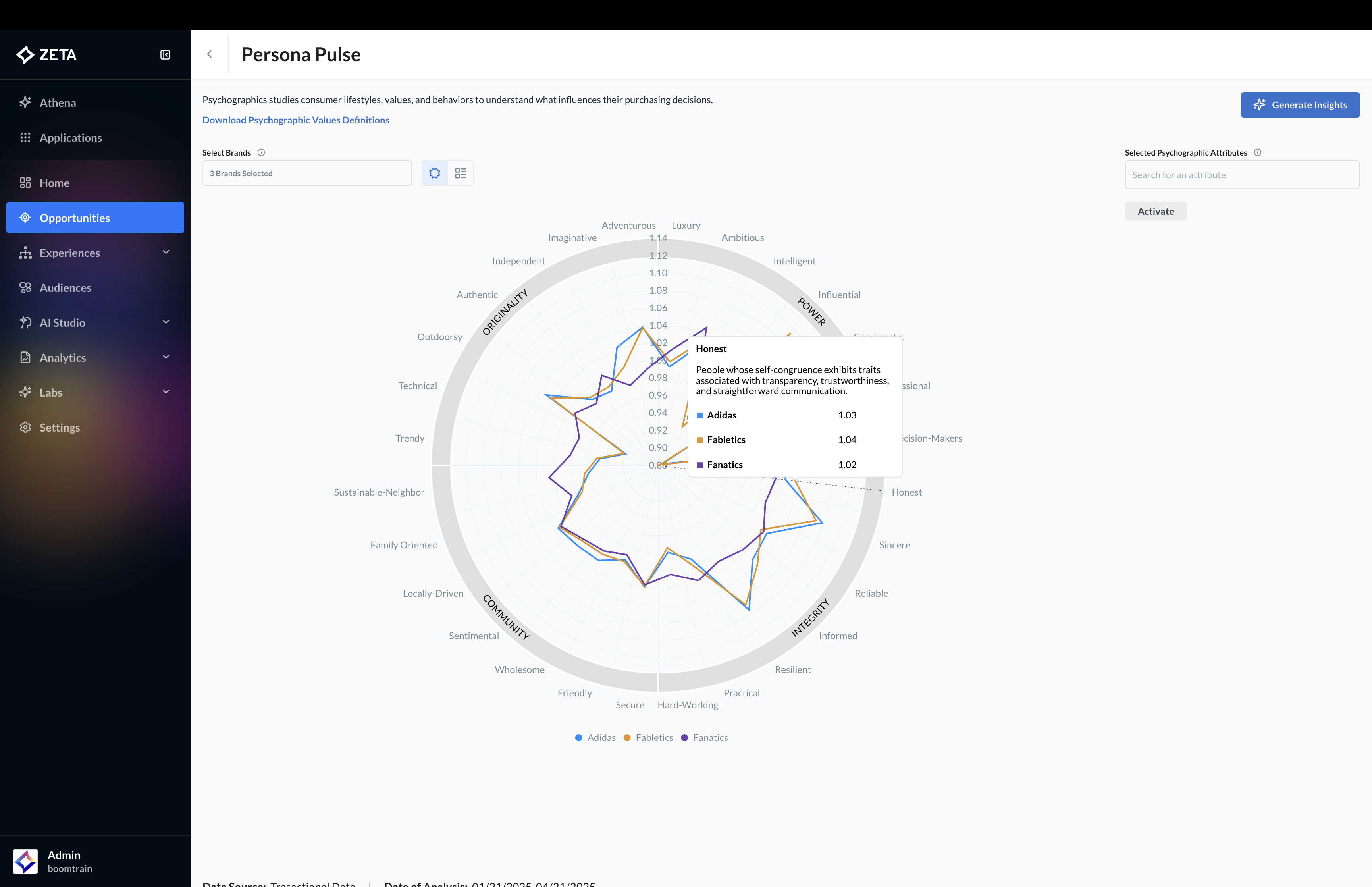1372x887 pixels.
Task: Click the Athena sparkle icon
Action: [x=25, y=102]
